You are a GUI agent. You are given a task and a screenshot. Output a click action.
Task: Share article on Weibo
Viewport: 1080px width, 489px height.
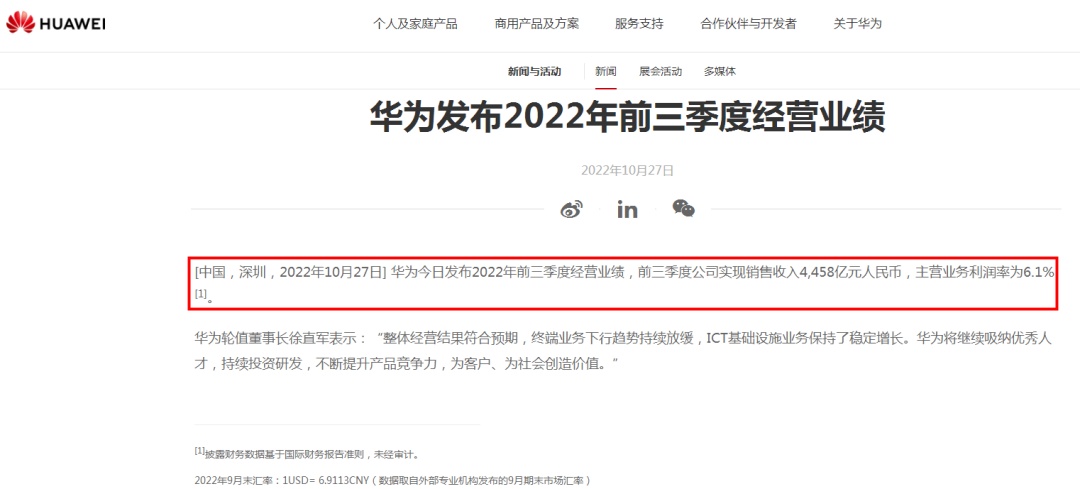point(571,209)
